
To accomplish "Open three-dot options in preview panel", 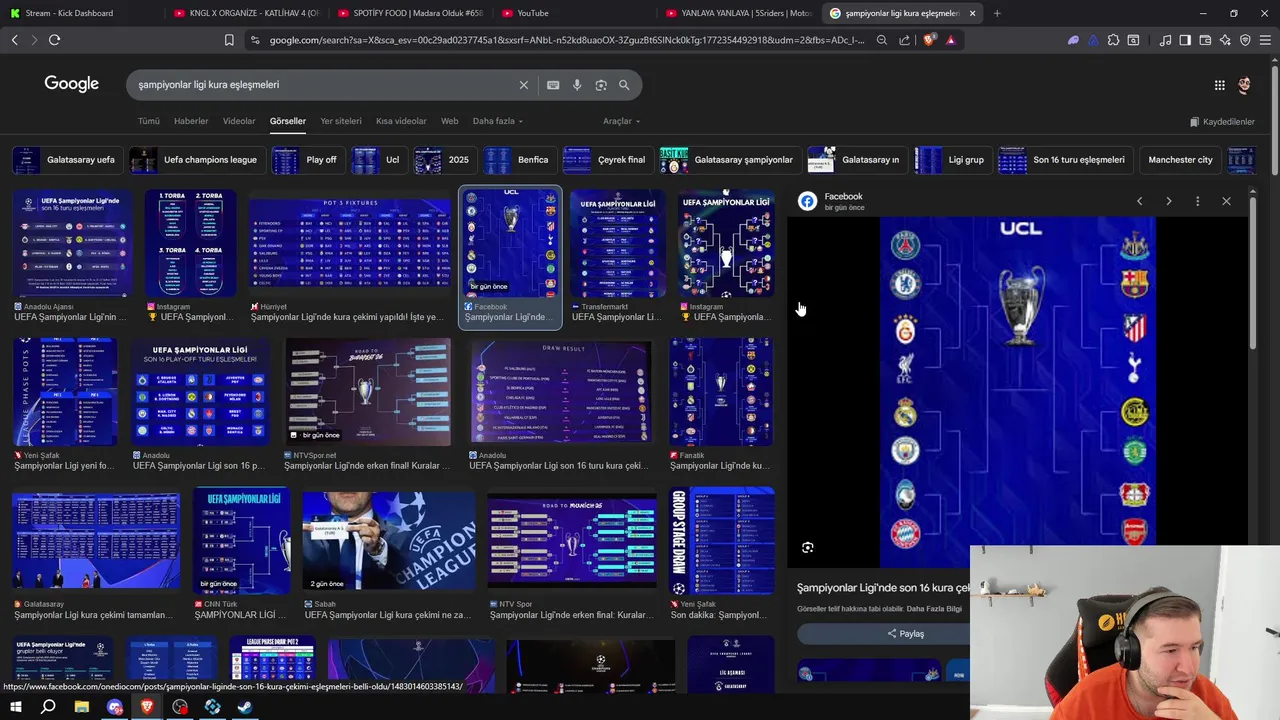I will tap(1197, 201).
